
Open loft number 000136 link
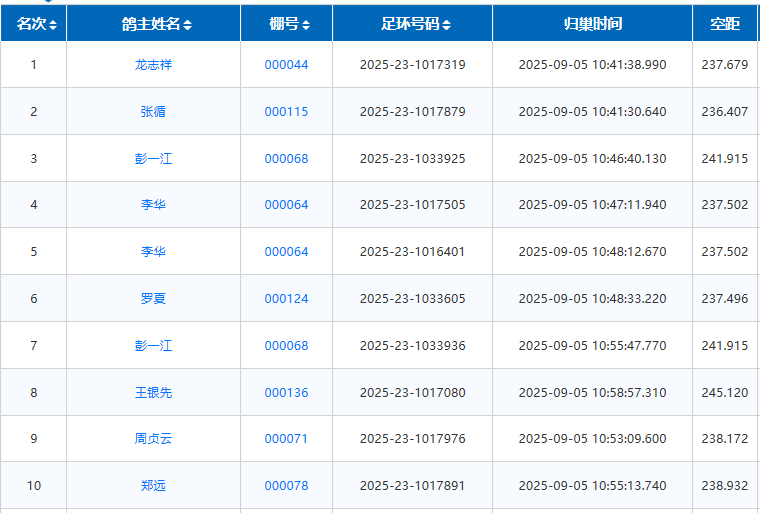coord(286,393)
